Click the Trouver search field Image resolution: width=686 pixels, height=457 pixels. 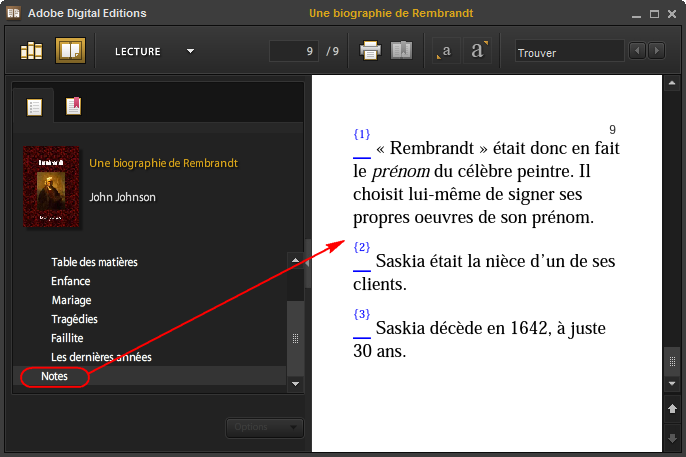pos(569,52)
